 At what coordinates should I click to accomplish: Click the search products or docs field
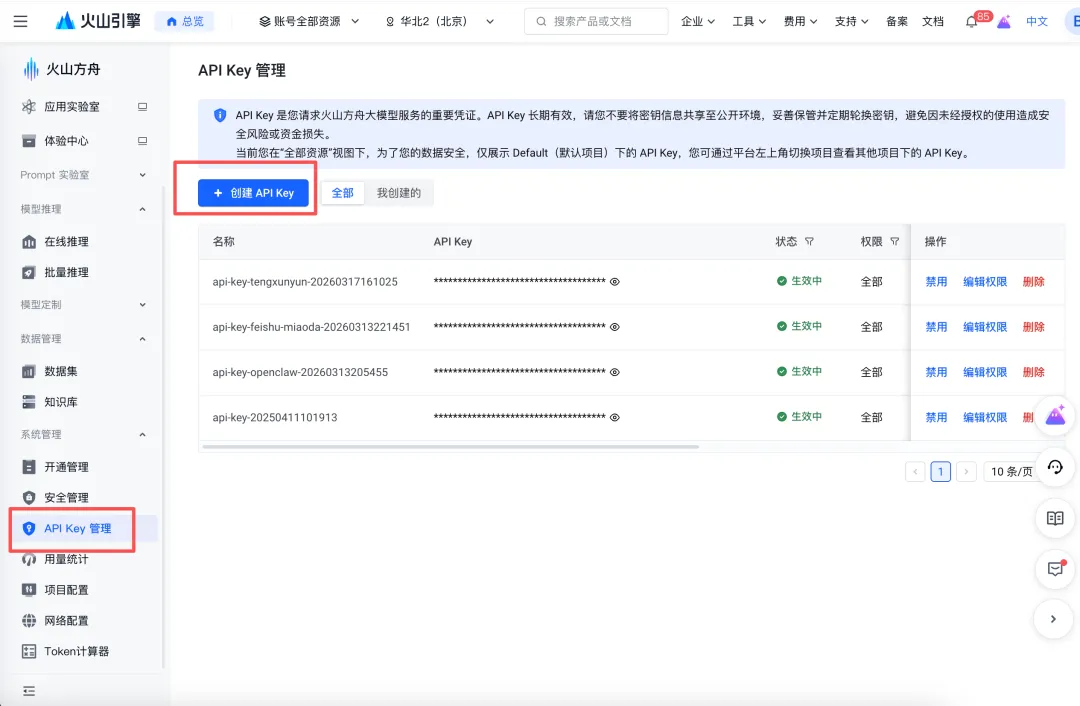[596, 21]
